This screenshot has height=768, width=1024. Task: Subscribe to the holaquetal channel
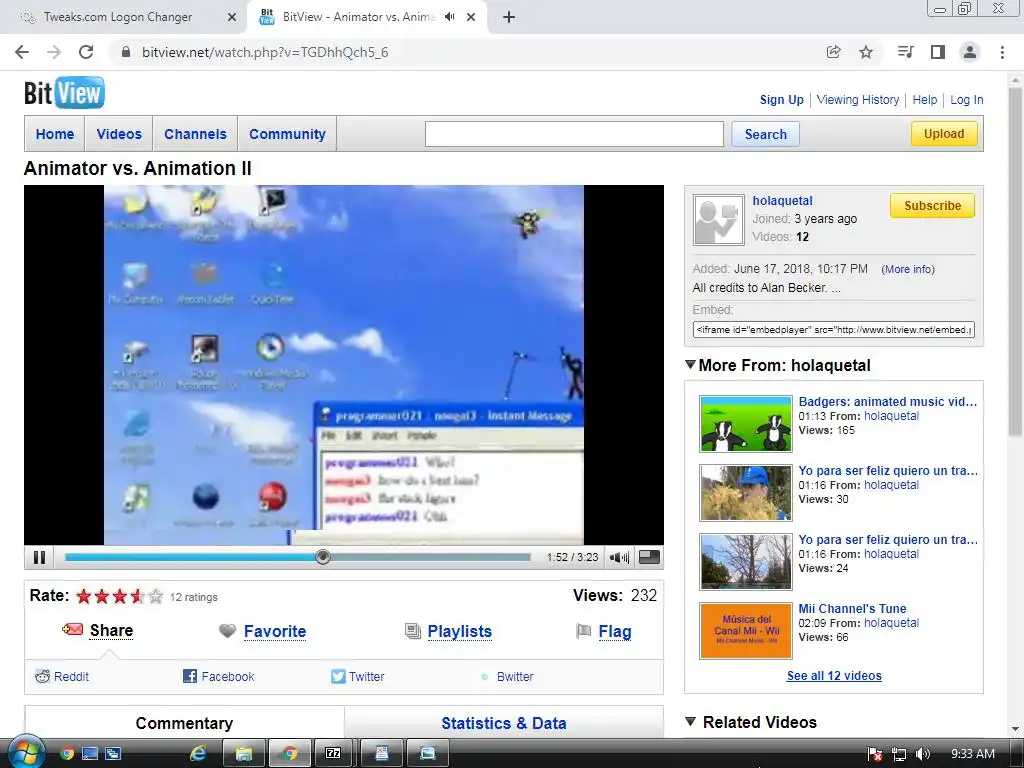(x=932, y=206)
